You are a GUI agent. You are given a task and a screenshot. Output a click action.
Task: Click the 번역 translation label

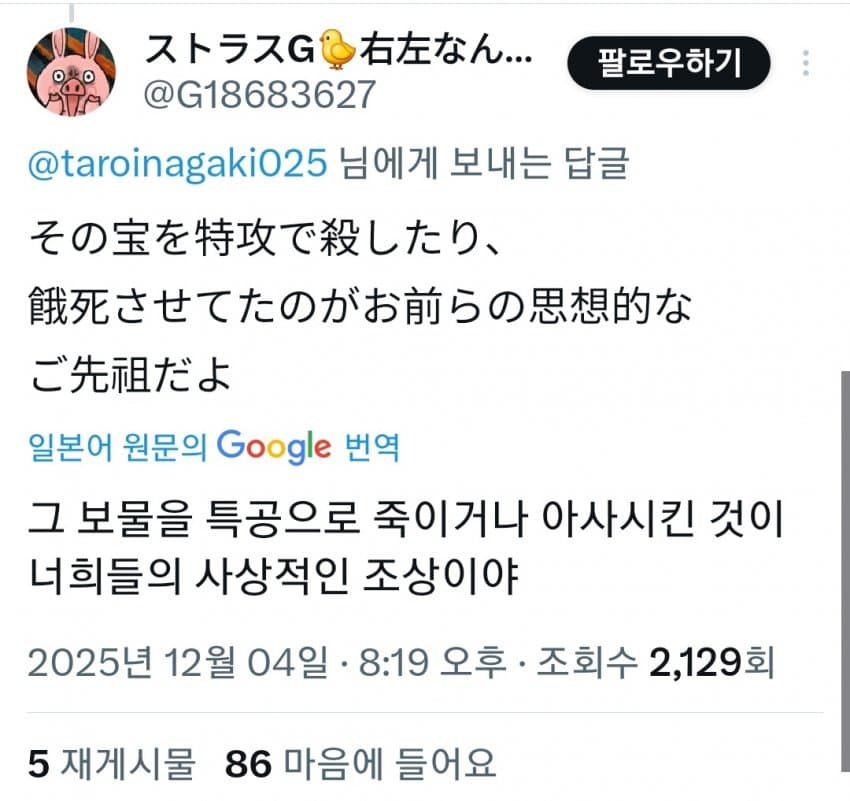[372, 447]
